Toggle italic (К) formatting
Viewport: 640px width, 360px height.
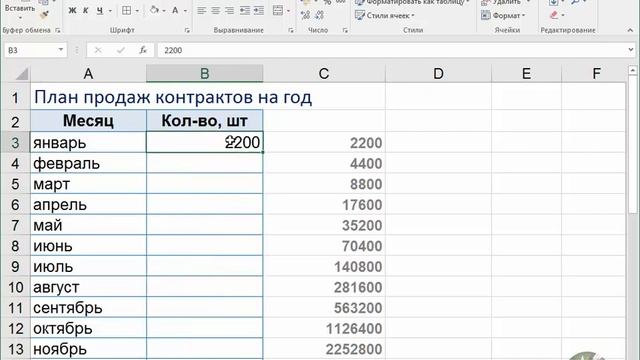click(85, 11)
